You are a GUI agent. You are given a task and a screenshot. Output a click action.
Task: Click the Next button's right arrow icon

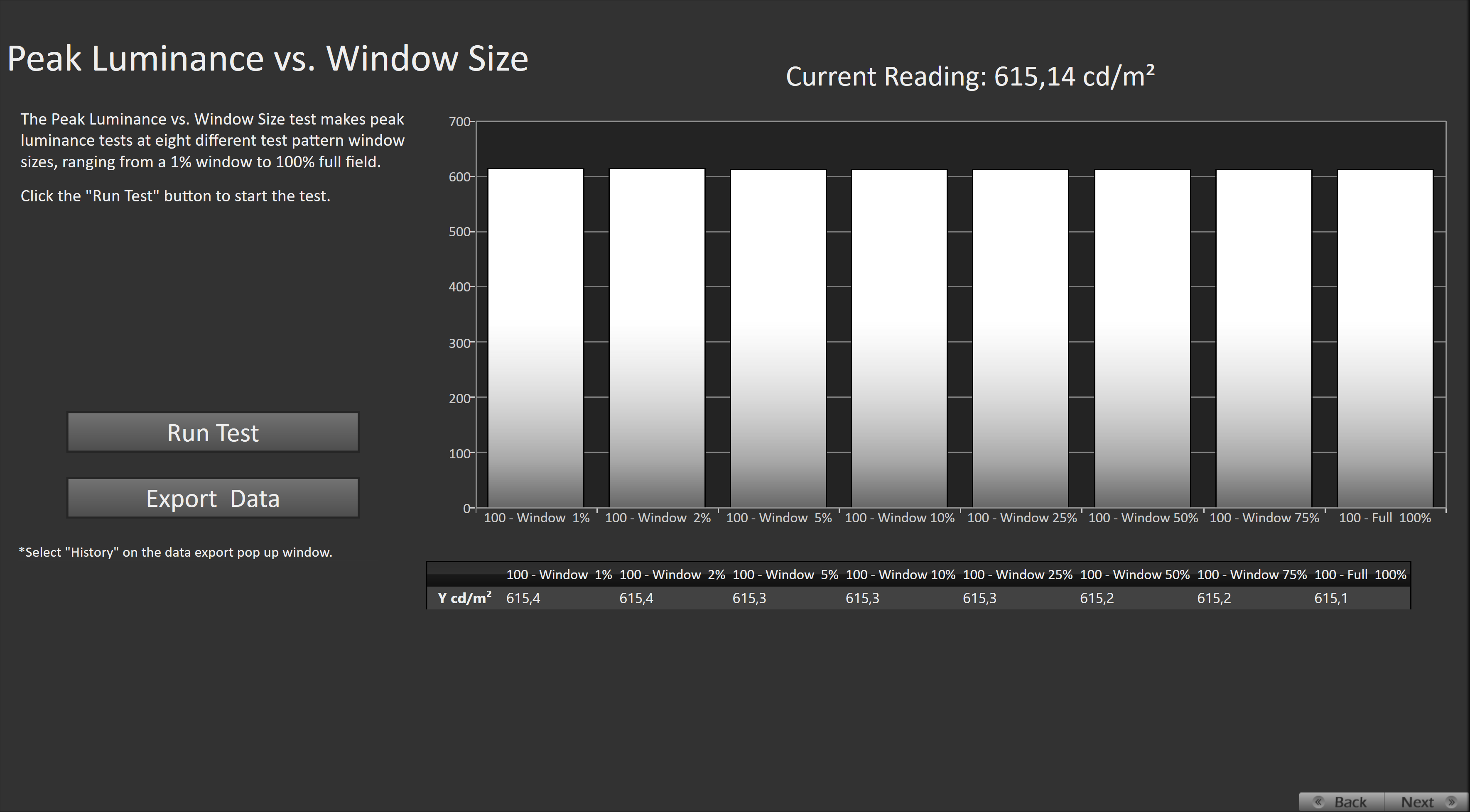pos(1452,802)
